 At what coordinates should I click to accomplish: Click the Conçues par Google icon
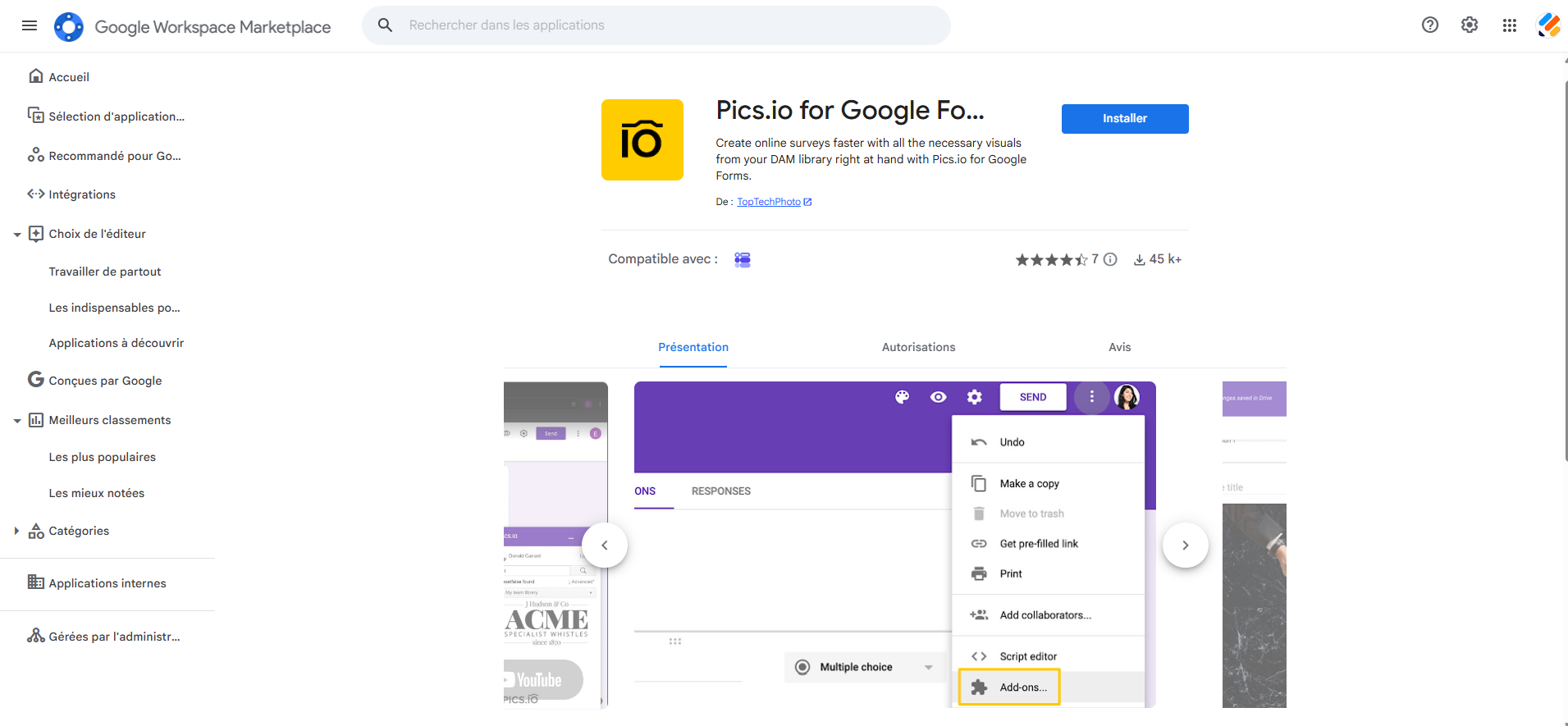pyautogui.click(x=36, y=379)
